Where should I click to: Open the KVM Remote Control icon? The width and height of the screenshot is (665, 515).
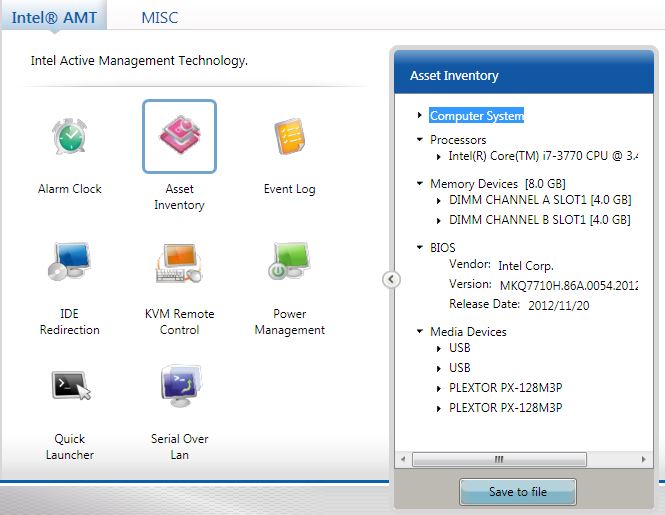click(x=179, y=263)
